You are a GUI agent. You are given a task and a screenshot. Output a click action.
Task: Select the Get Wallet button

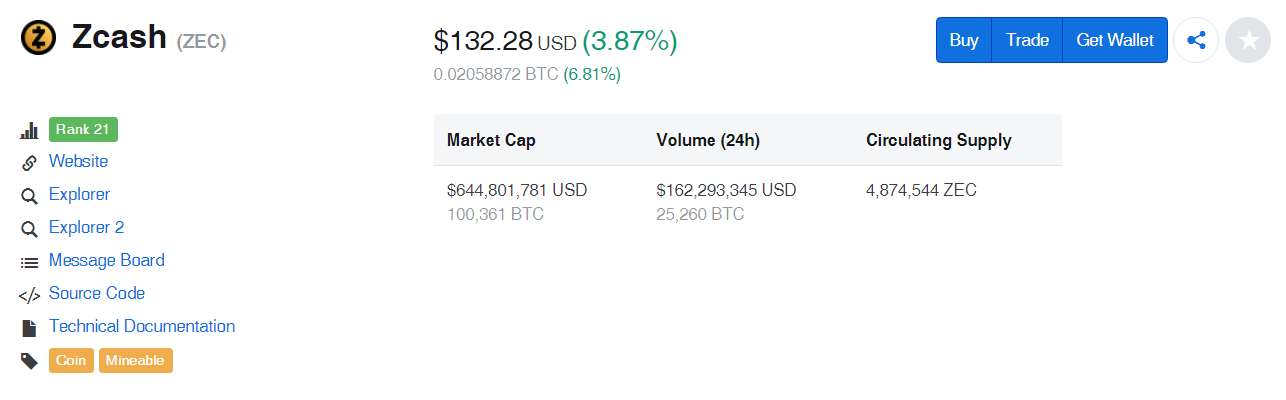point(1115,40)
